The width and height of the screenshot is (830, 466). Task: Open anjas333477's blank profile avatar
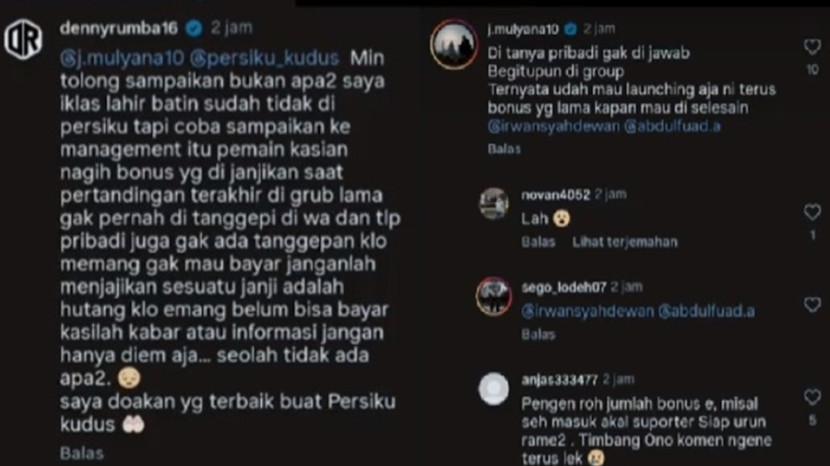[494, 389]
